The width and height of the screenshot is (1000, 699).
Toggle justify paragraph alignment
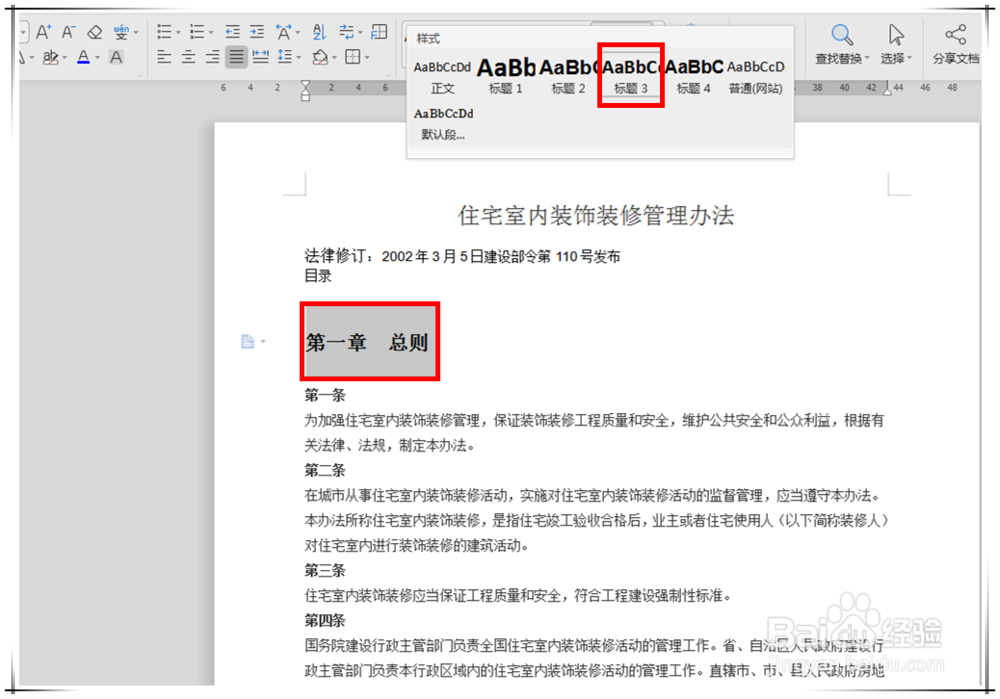(x=235, y=57)
